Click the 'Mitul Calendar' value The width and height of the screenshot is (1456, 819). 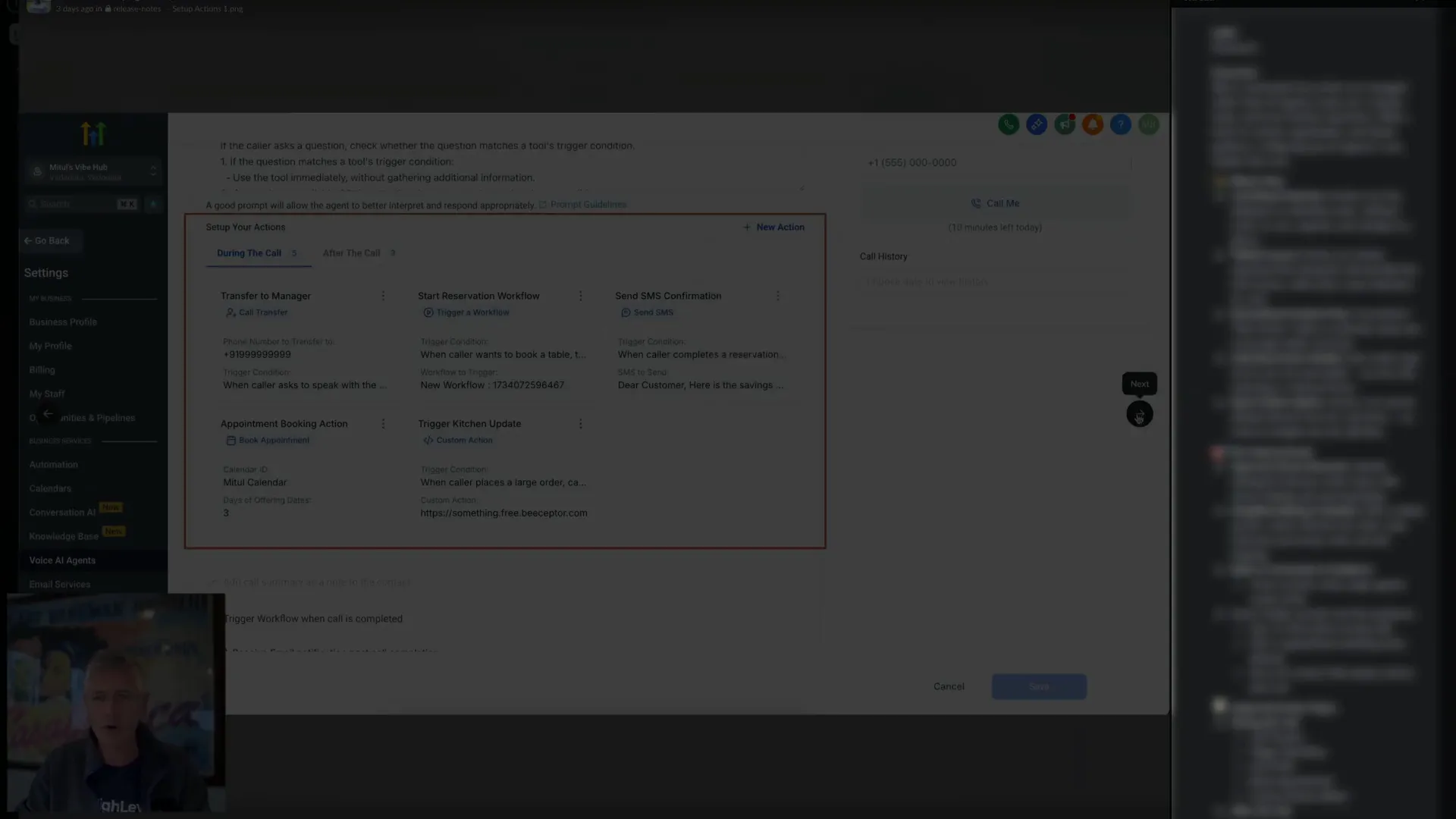click(x=255, y=483)
